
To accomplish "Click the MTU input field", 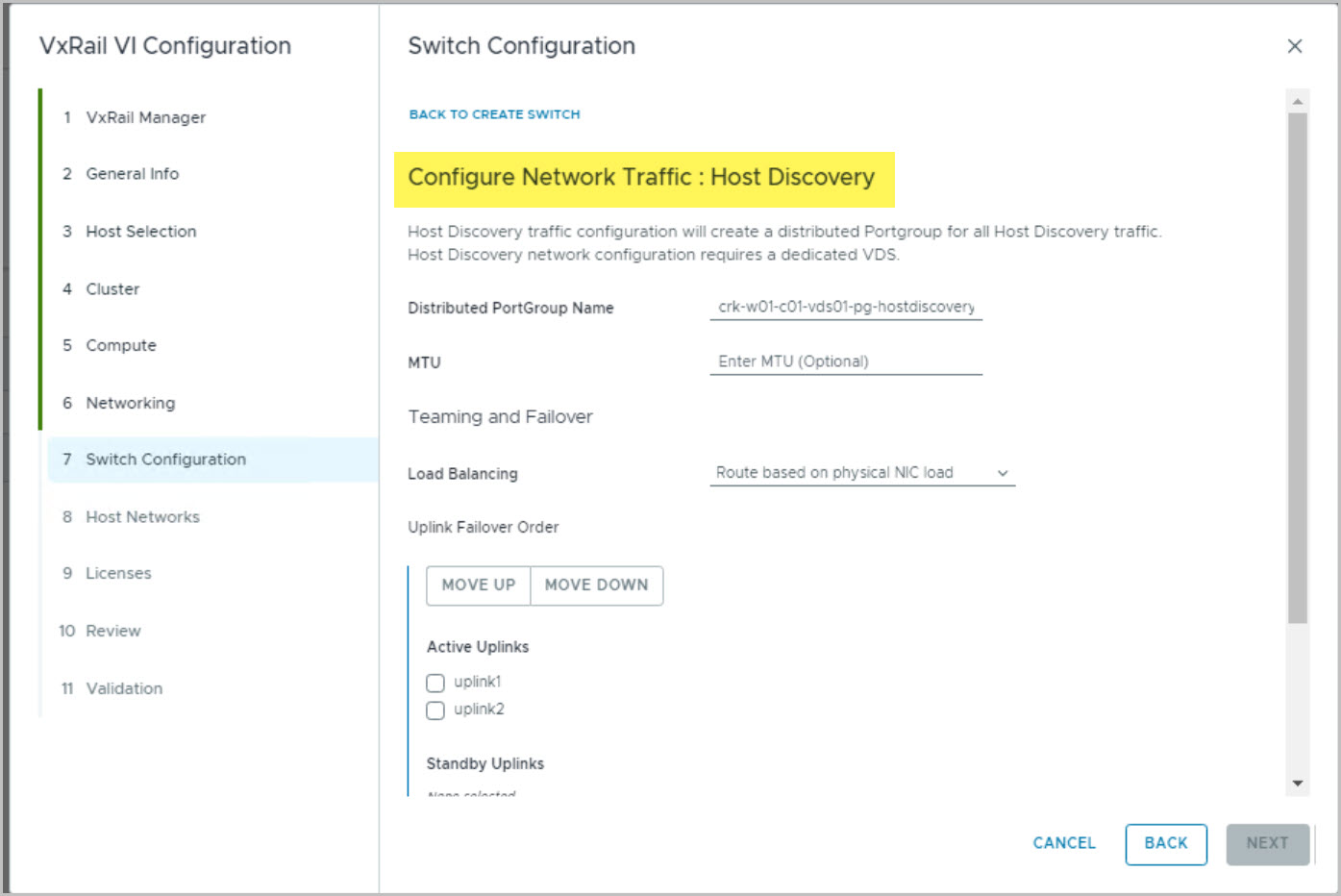I will (845, 361).
